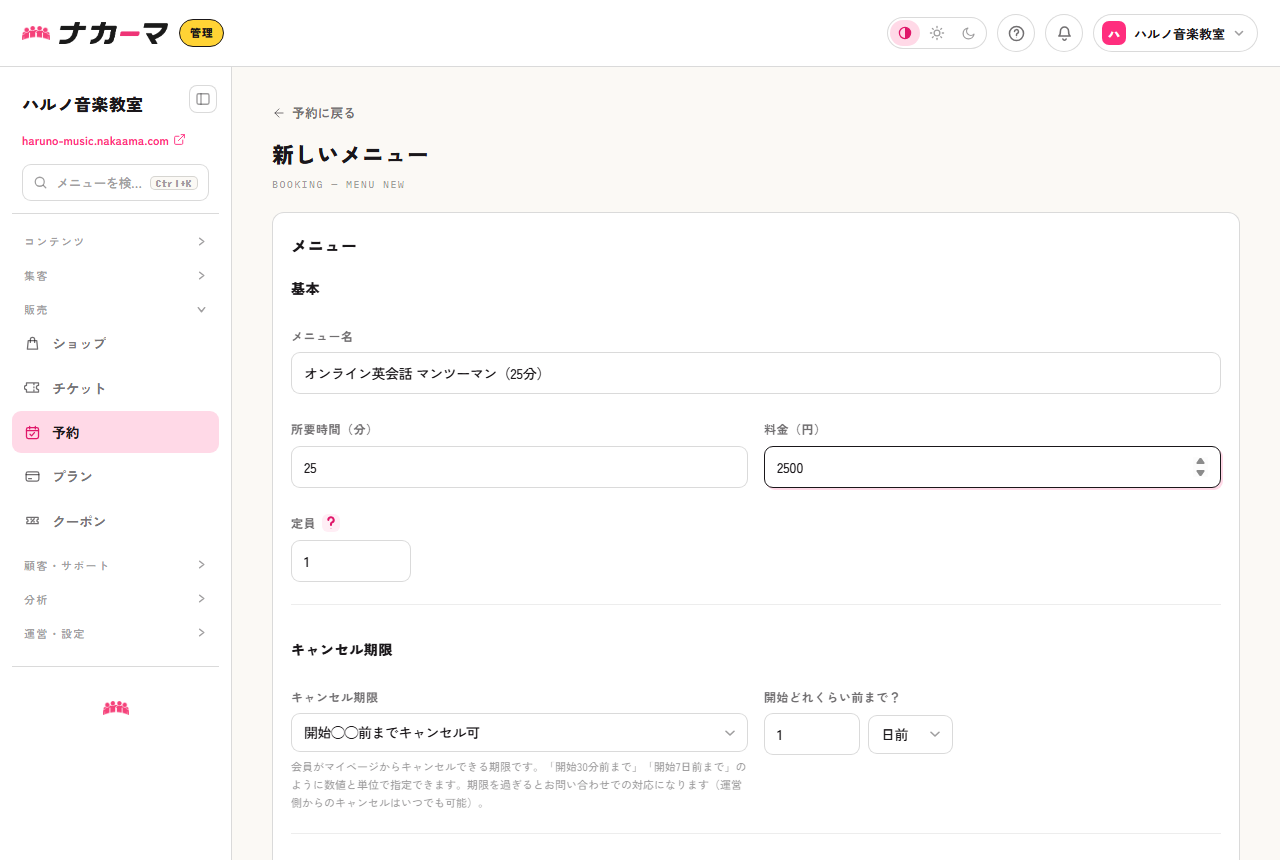Viewport: 1280px width, 860px height.
Task: Click coupon icon beside クーポン
Action: (33, 521)
